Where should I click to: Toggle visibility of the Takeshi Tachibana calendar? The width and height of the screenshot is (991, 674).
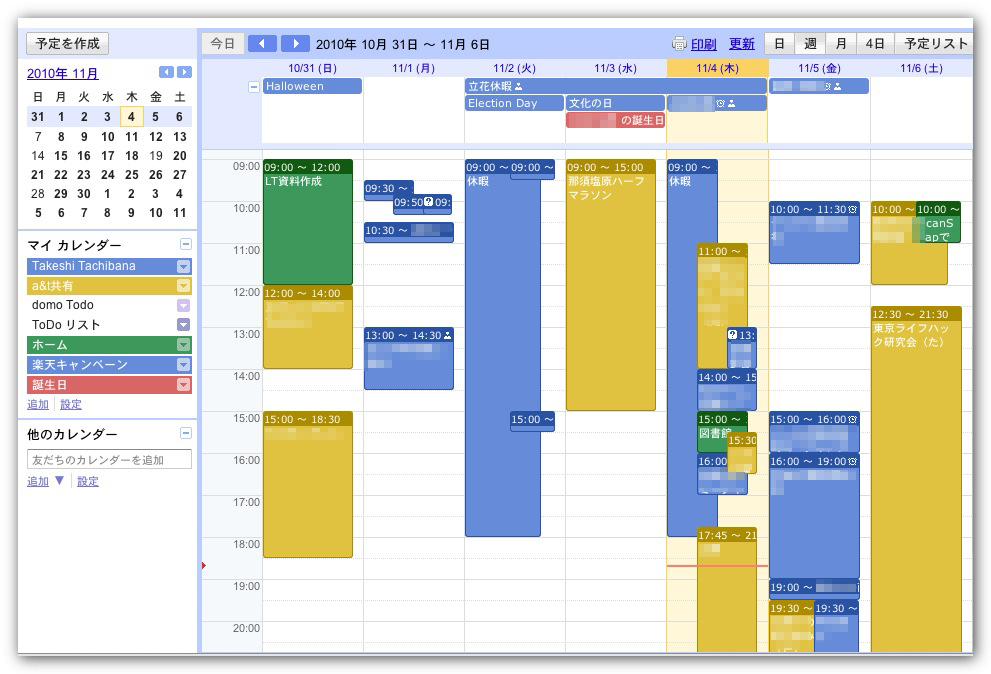pos(100,266)
